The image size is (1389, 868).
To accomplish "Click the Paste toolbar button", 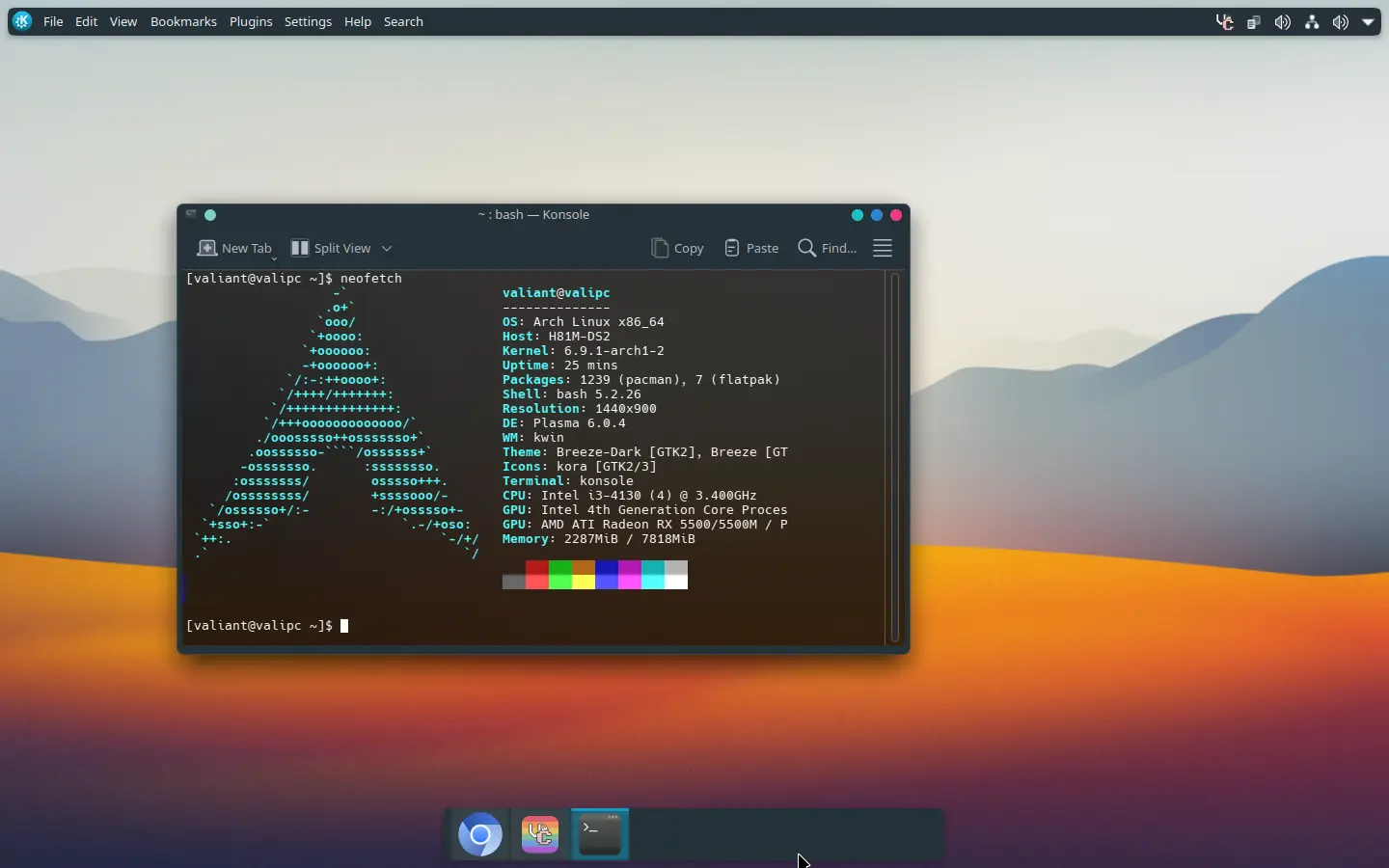I will point(751,248).
